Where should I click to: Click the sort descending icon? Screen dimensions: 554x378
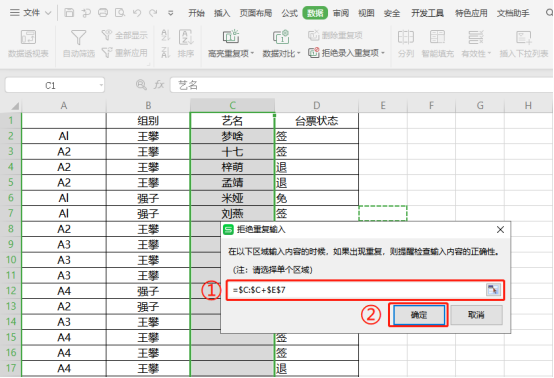[x=165, y=53]
